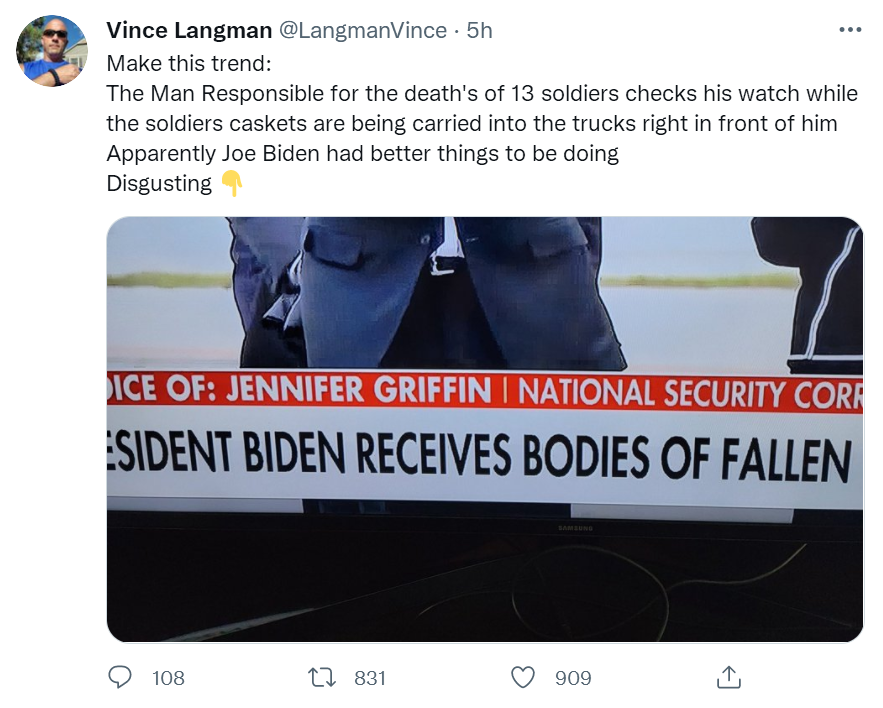Viewport: 883px width, 708px height.
Task: Click the 831 retweets count
Action: tap(370, 678)
